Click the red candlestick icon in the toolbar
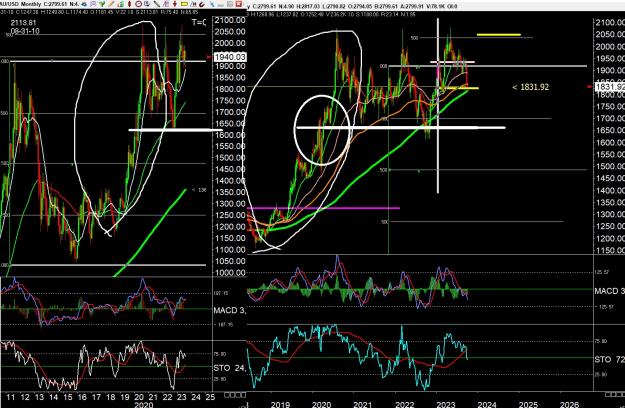The height and width of the screenshot is (408, 625). pyautogui.click(x=130, y=4)
